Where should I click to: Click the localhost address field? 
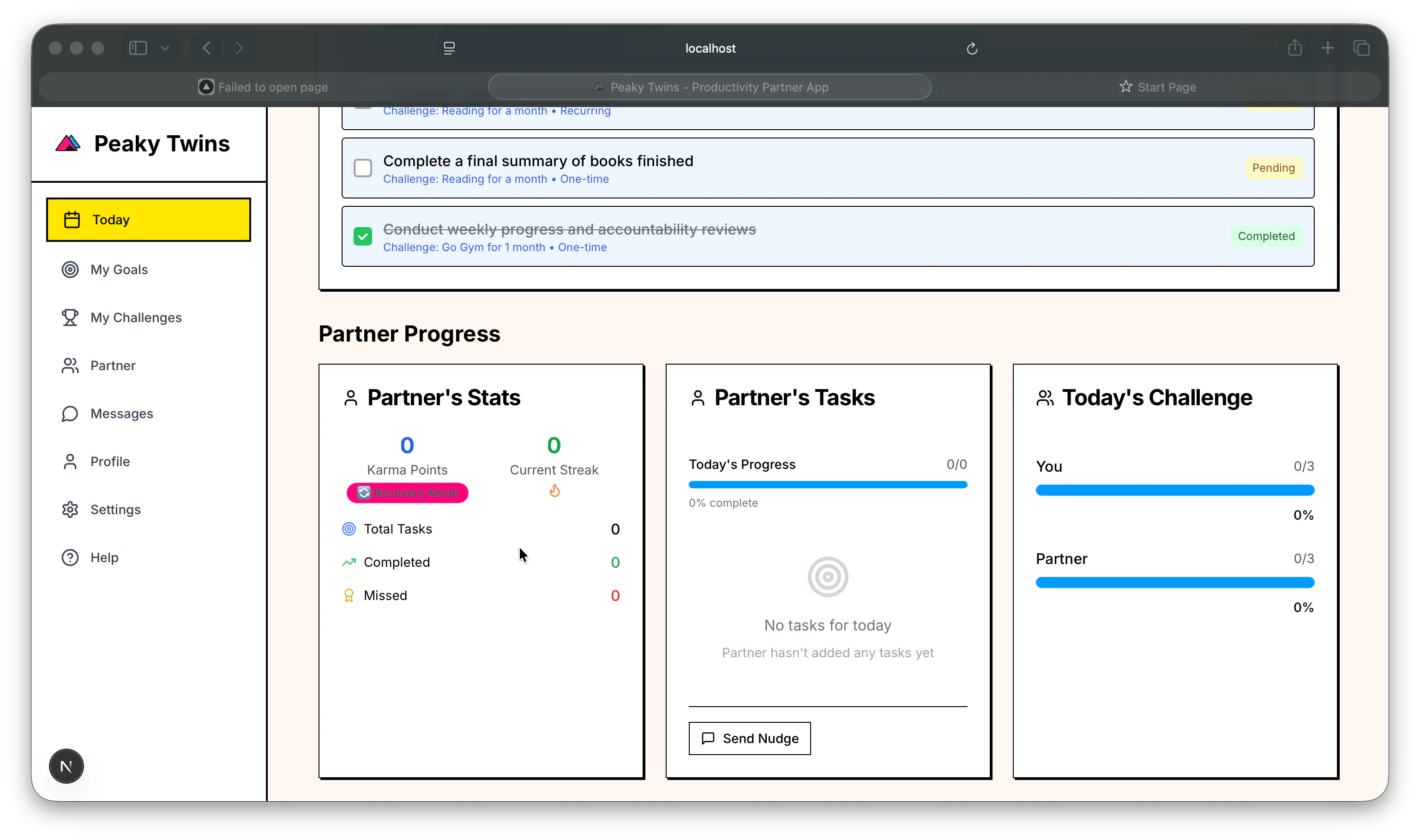710,48
